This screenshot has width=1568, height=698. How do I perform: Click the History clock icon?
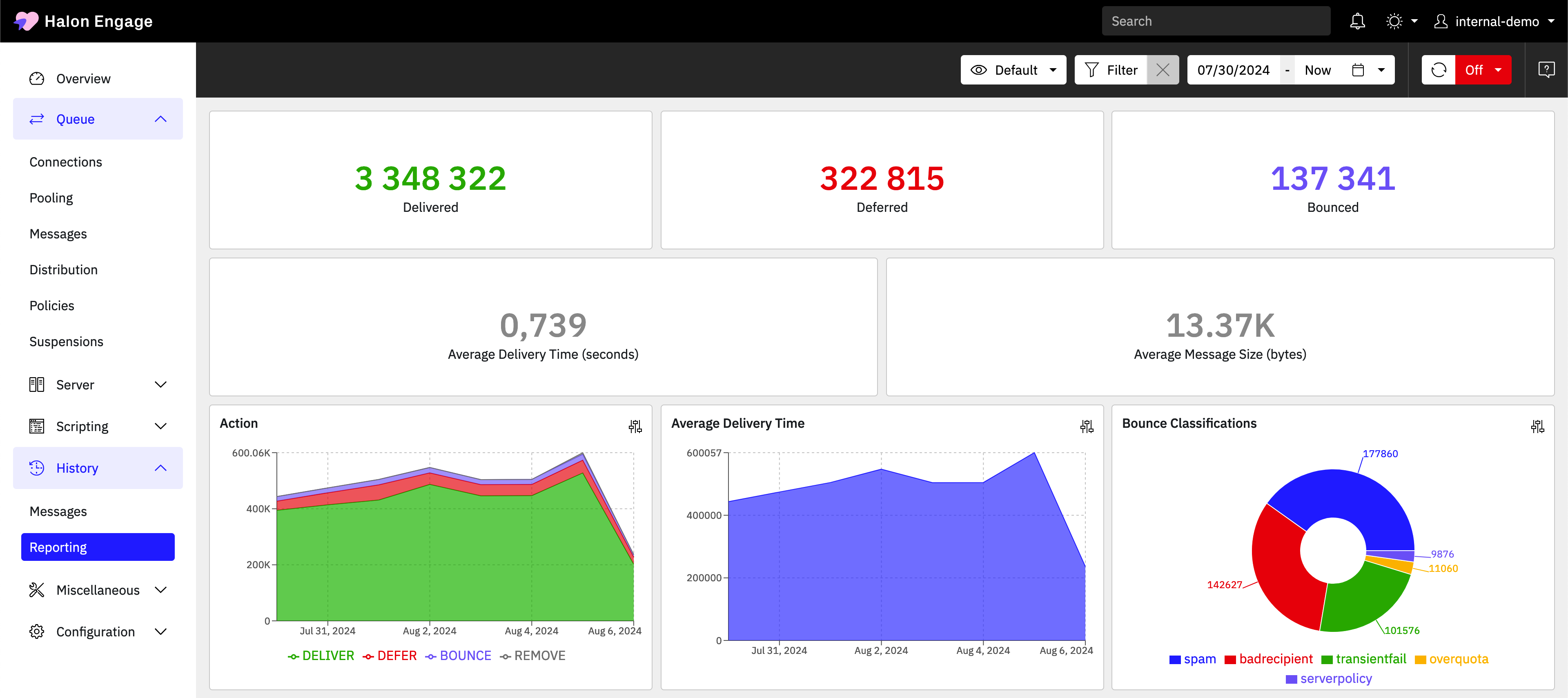coord(36,468)
